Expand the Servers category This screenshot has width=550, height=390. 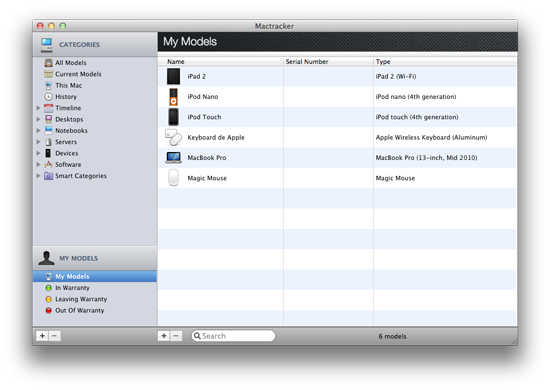point(39,142)
